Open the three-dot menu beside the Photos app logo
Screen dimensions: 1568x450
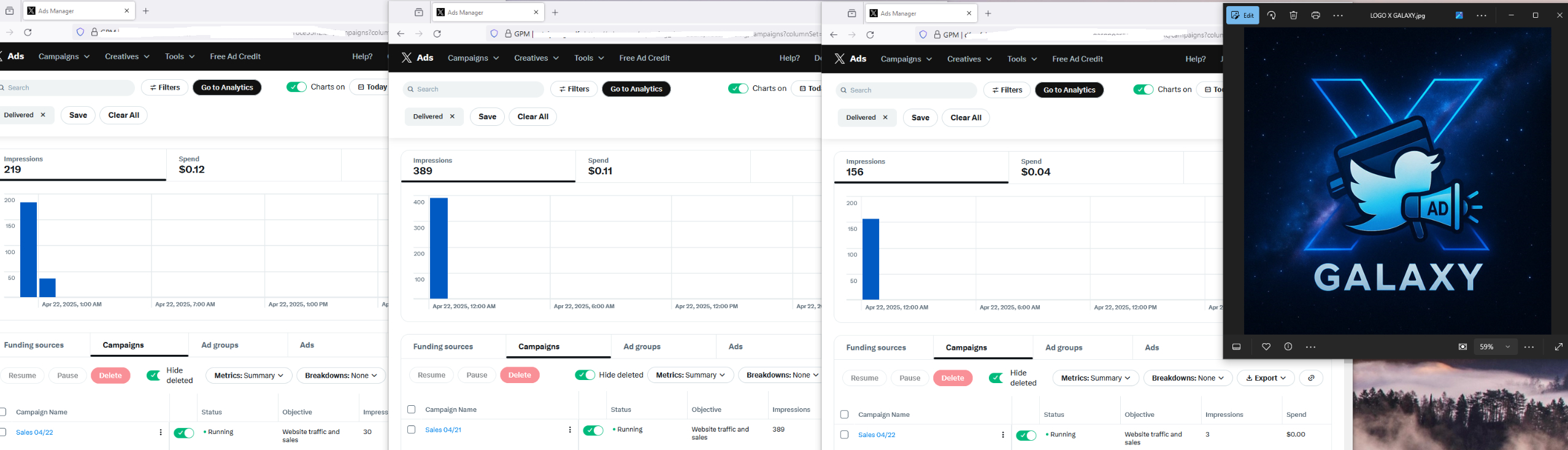(1482, 15)
